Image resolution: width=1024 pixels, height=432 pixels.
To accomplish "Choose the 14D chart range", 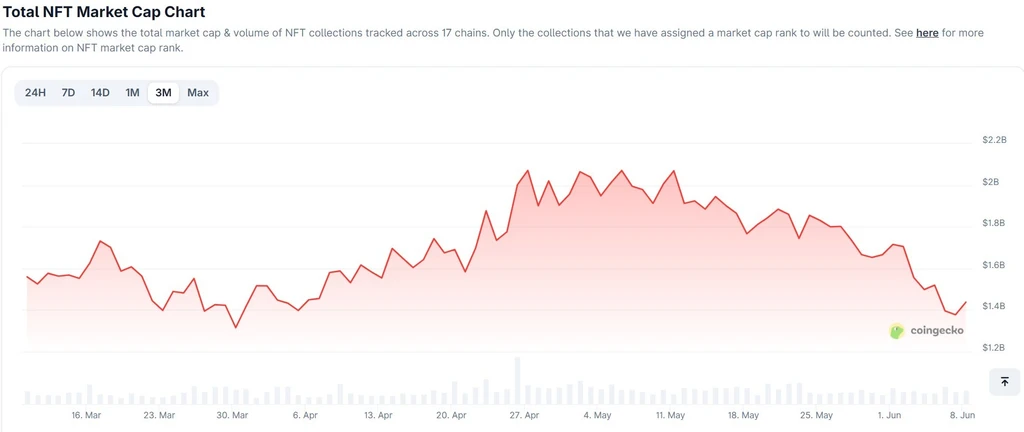I will tap(100, 93).
